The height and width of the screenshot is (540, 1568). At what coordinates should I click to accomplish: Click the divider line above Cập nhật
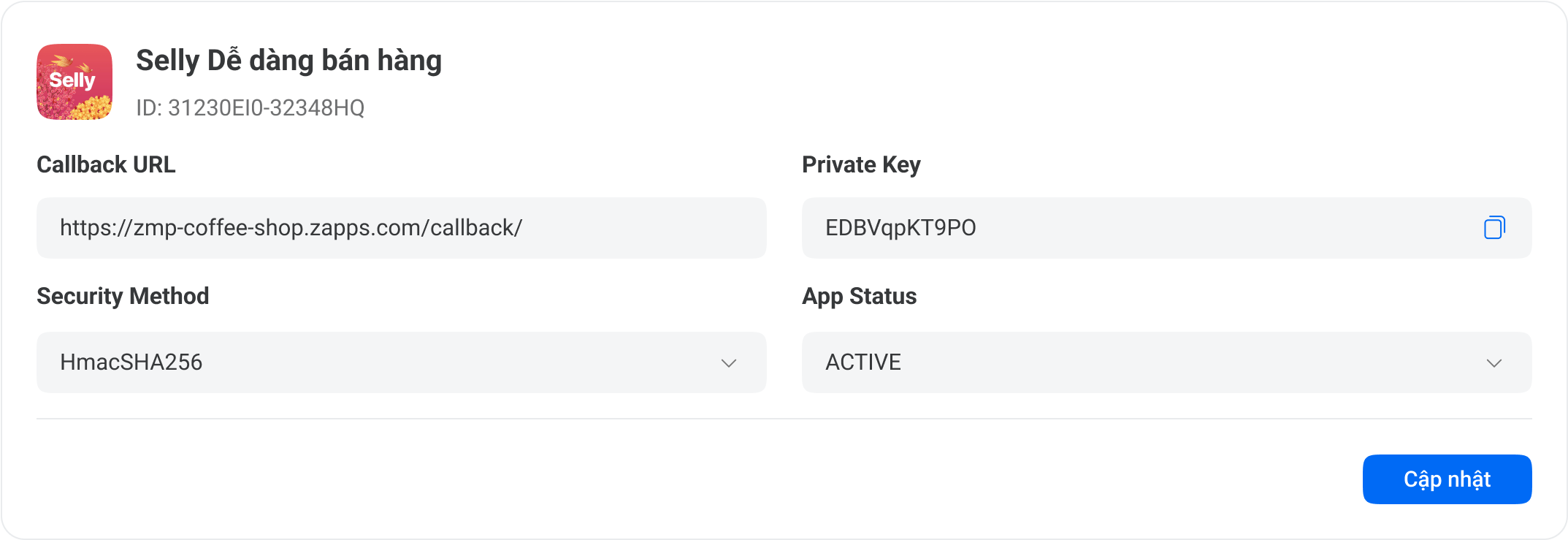tap(784, 419)
